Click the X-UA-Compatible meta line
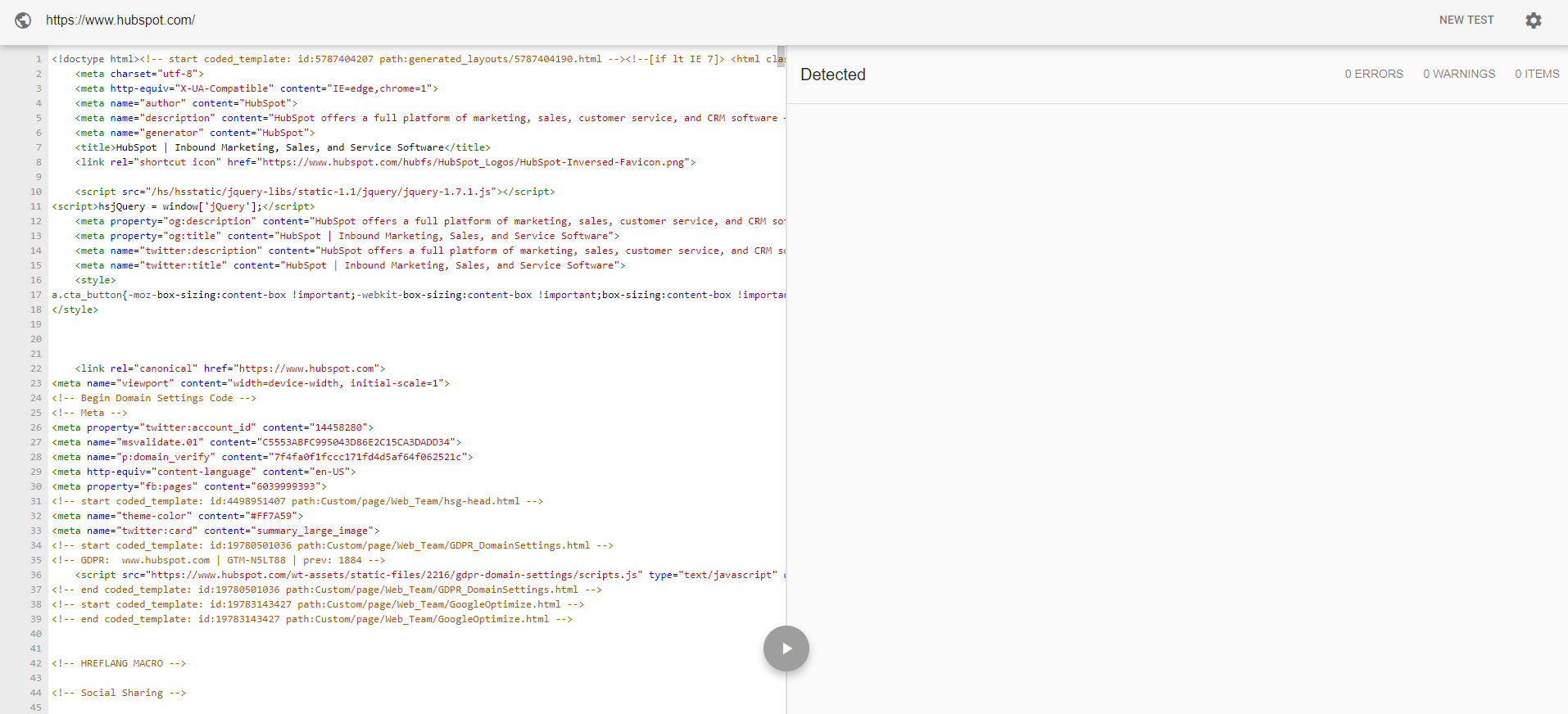The height and width of the screenshot is (714, 1568). [x=256, y=88]
